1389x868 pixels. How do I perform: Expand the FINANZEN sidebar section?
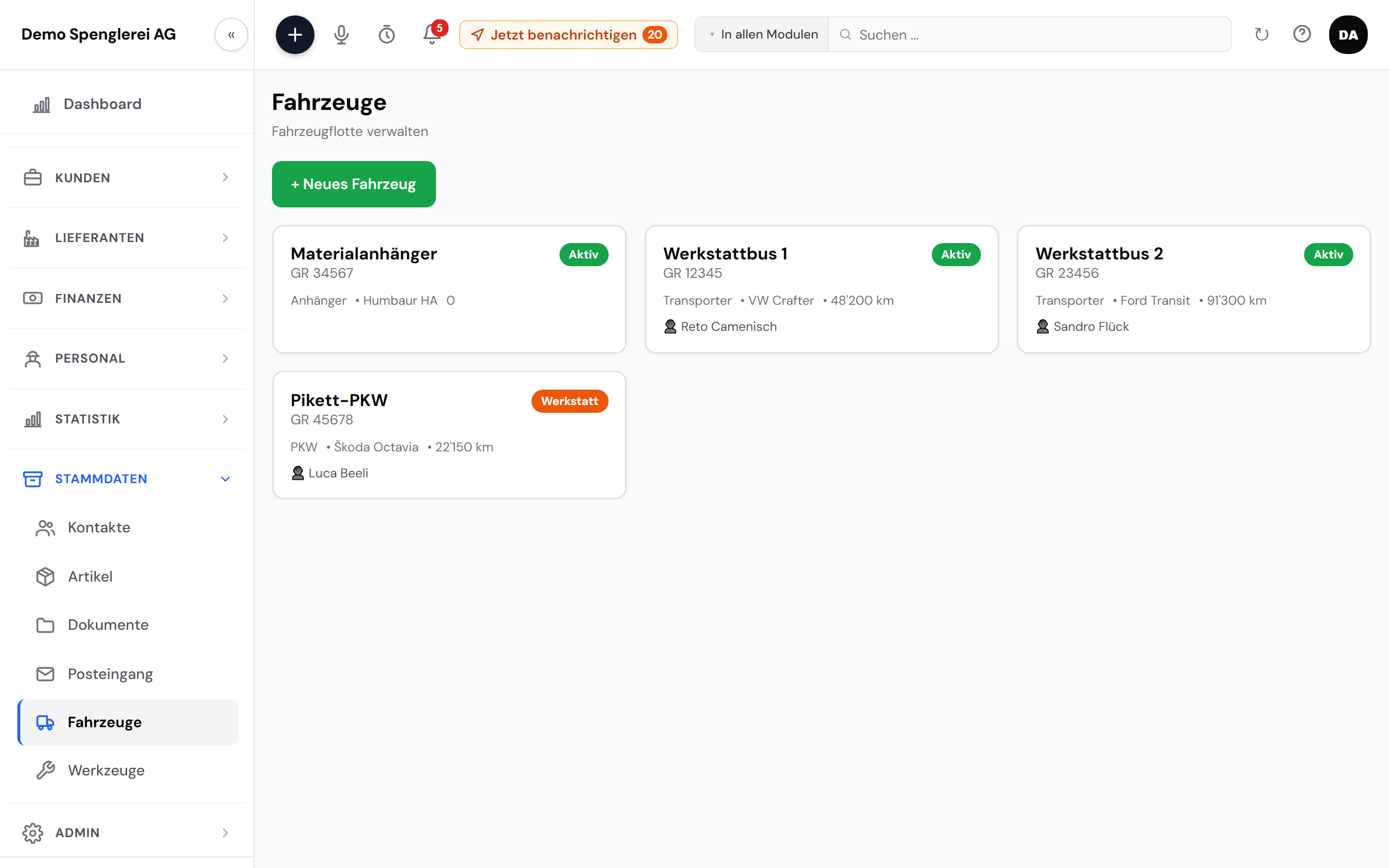click(127, 298)
